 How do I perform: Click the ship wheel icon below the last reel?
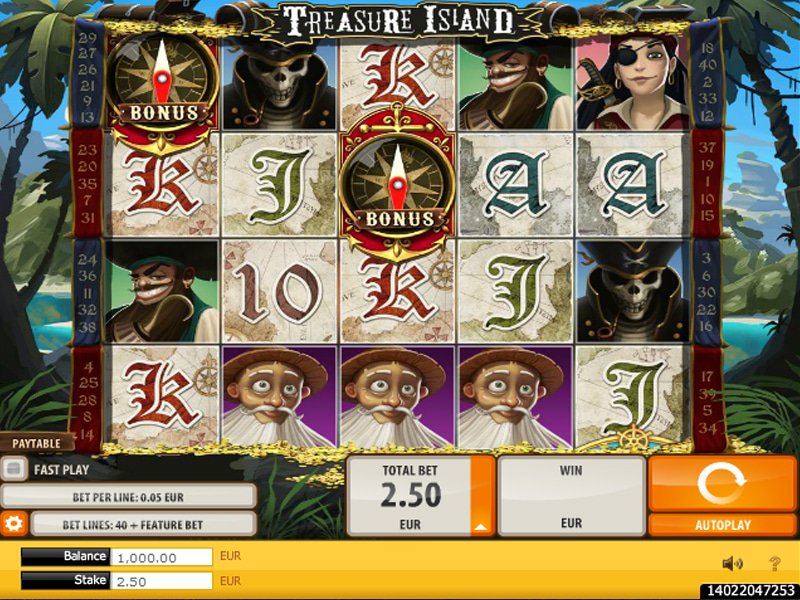point(633,439)
